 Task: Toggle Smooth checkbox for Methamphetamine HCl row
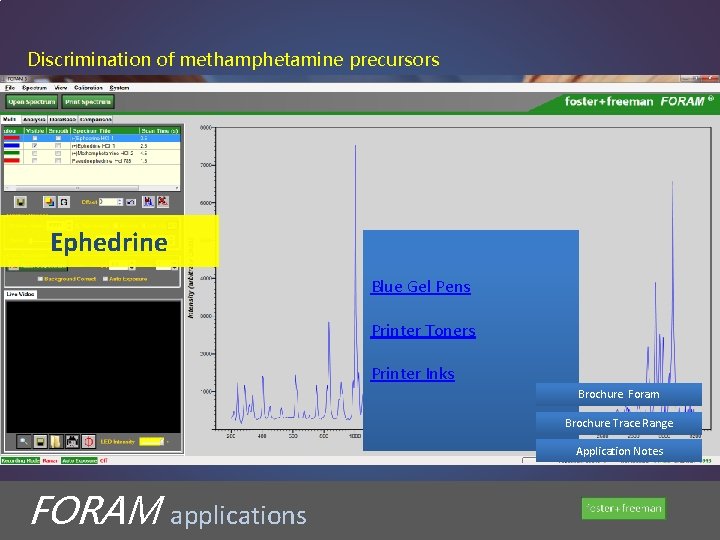[x=58, y=153]
